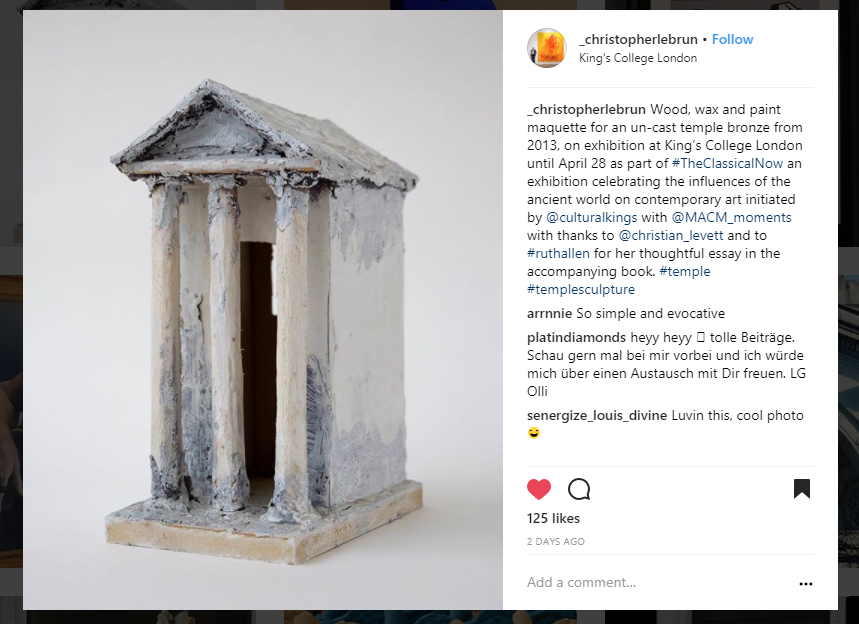Image resolution: width=859 pixels, height=624 pixels.
Task: Unlike the post via red heart icon
Action: point(539,489)
